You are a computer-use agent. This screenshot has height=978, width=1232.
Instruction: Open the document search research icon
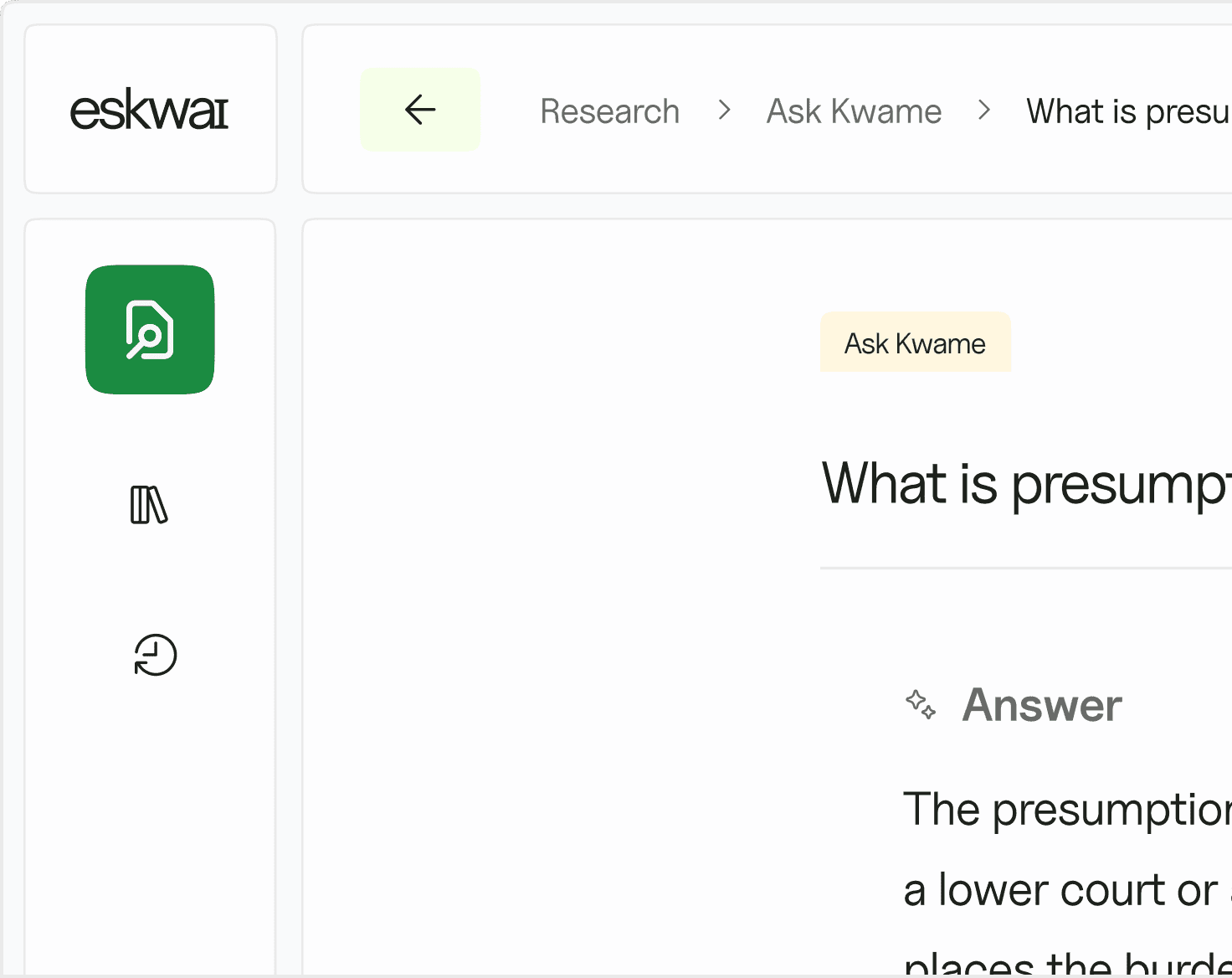pyautogui.click(x=150, y=330)
